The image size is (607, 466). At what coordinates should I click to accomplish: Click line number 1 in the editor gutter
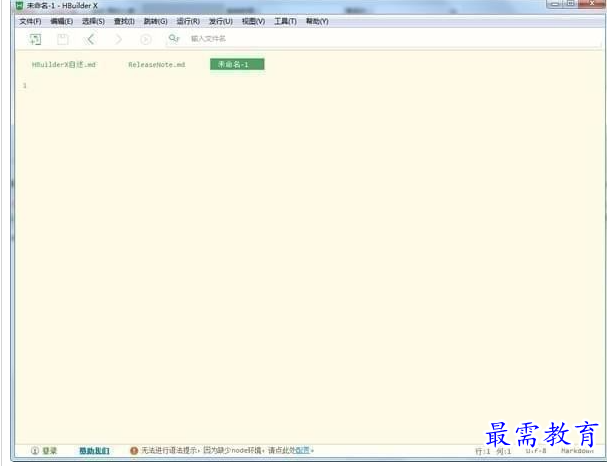(x=25, y=86)
